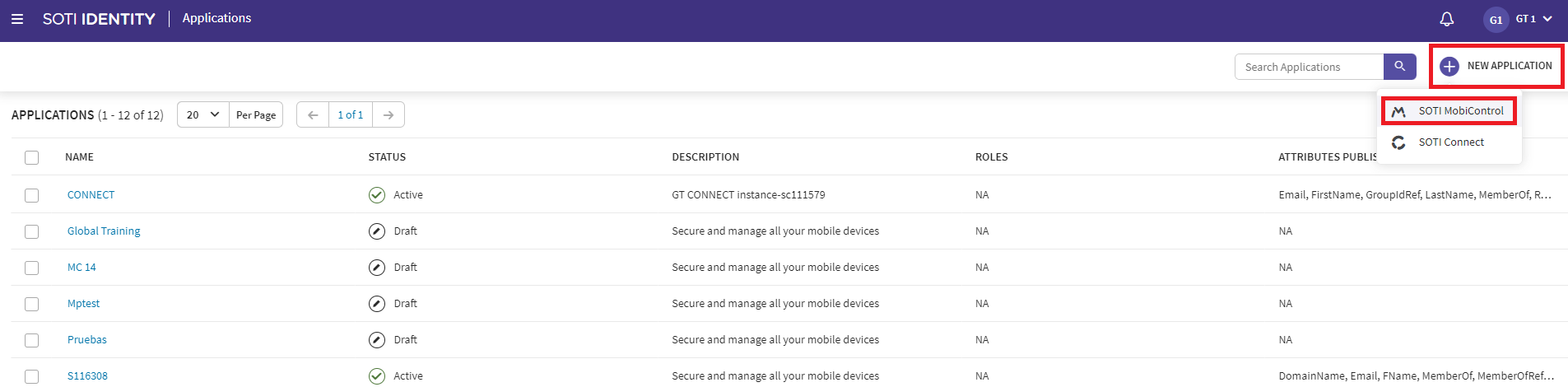Click the Draft status icon for Mptest
1568x387 pixels.
point(377,304)
